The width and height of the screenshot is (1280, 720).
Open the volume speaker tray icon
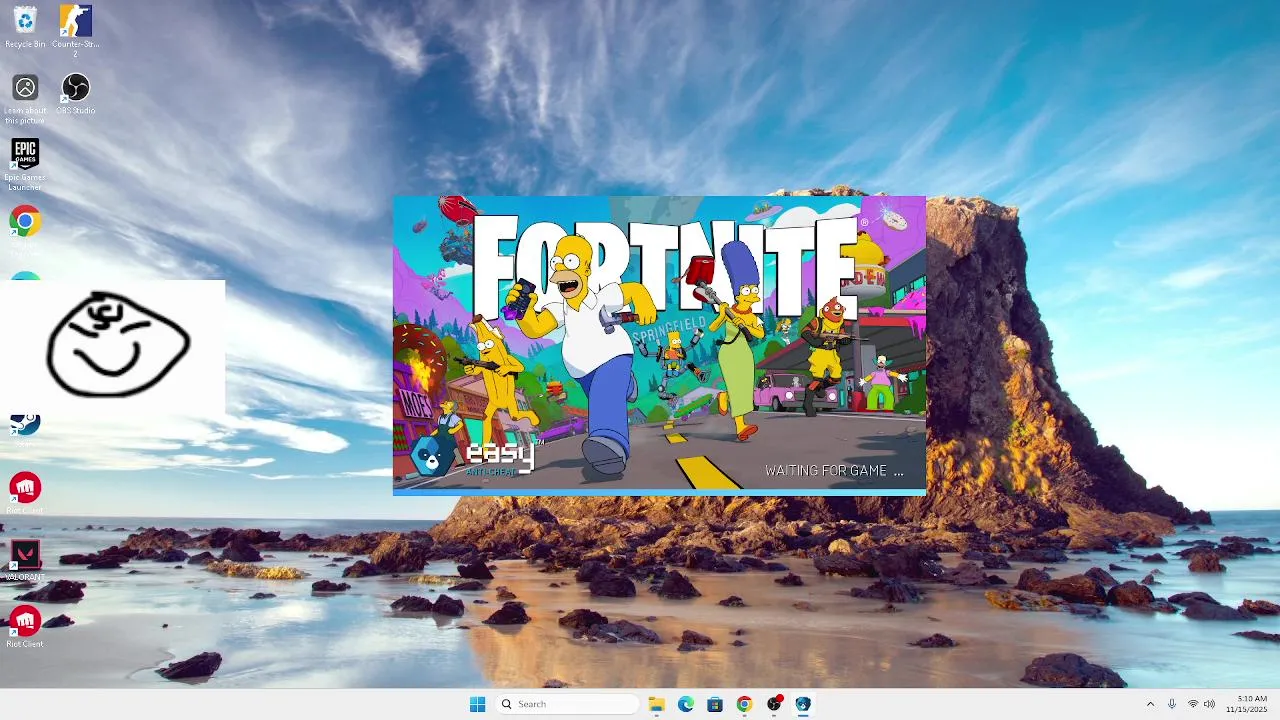(x=1209, y=704)
